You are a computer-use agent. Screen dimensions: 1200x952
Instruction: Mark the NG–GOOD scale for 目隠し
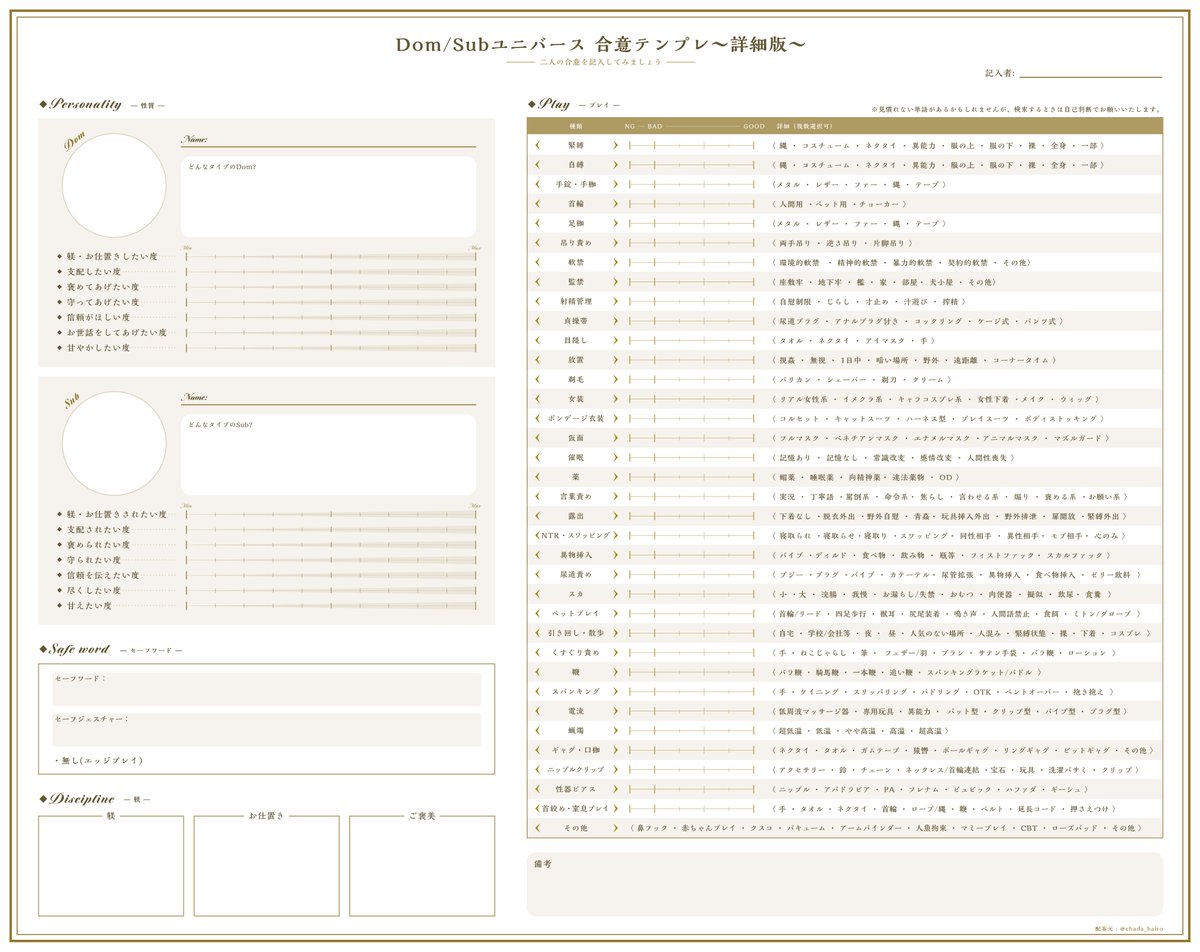691,340
